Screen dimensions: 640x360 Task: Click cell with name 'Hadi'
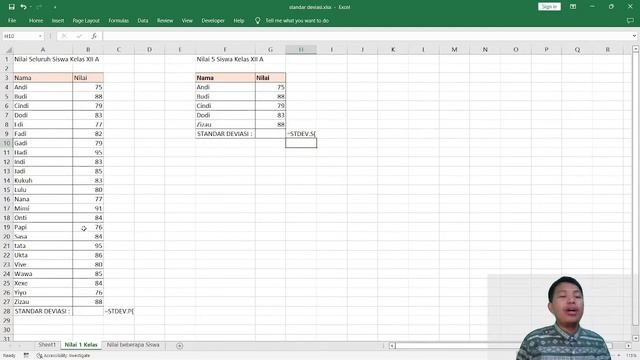coord(43,152)
